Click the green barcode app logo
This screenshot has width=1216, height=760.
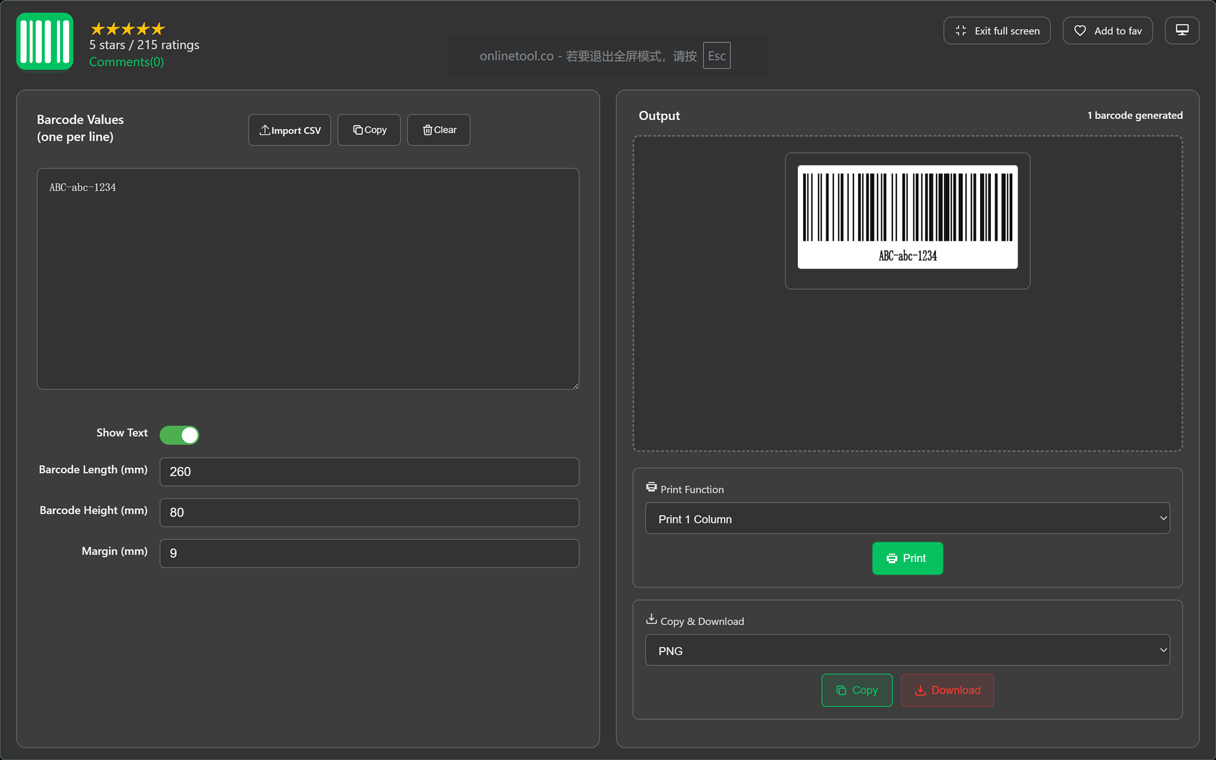pyautogui.click(x=45, y=42)
